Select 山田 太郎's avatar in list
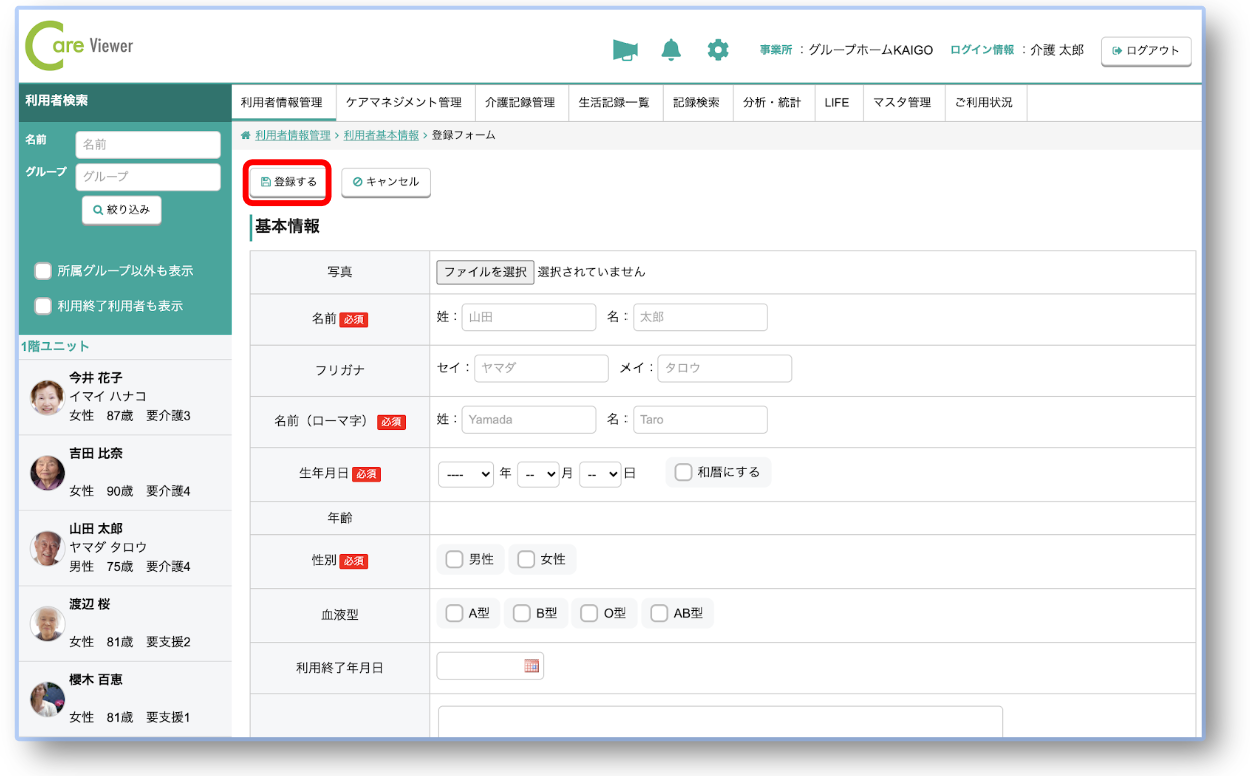1250x776 pixels. [x=47, y=548]
